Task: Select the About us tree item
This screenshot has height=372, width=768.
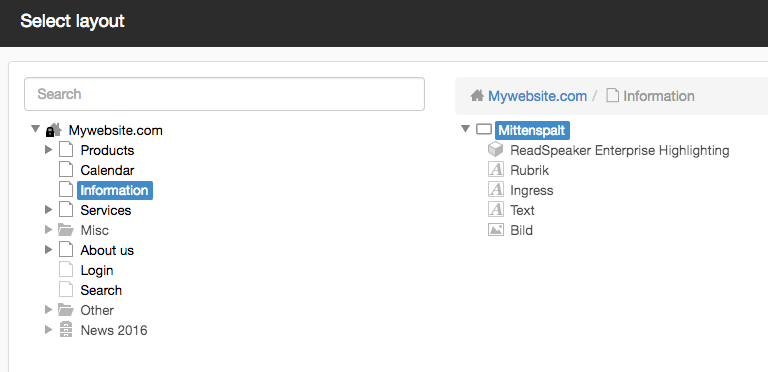Action: 107,251
